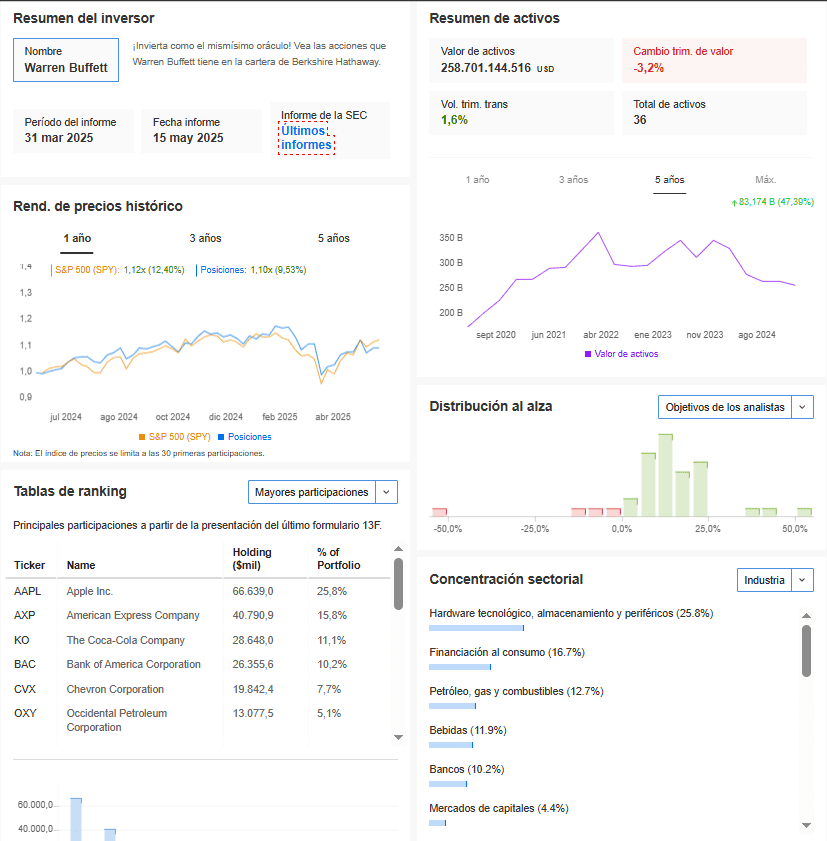The width and height of the screenshot is (827, 841).
Task: Toggle S&P 500 (SPY) legend entry below chart
Action: (174, 437)
